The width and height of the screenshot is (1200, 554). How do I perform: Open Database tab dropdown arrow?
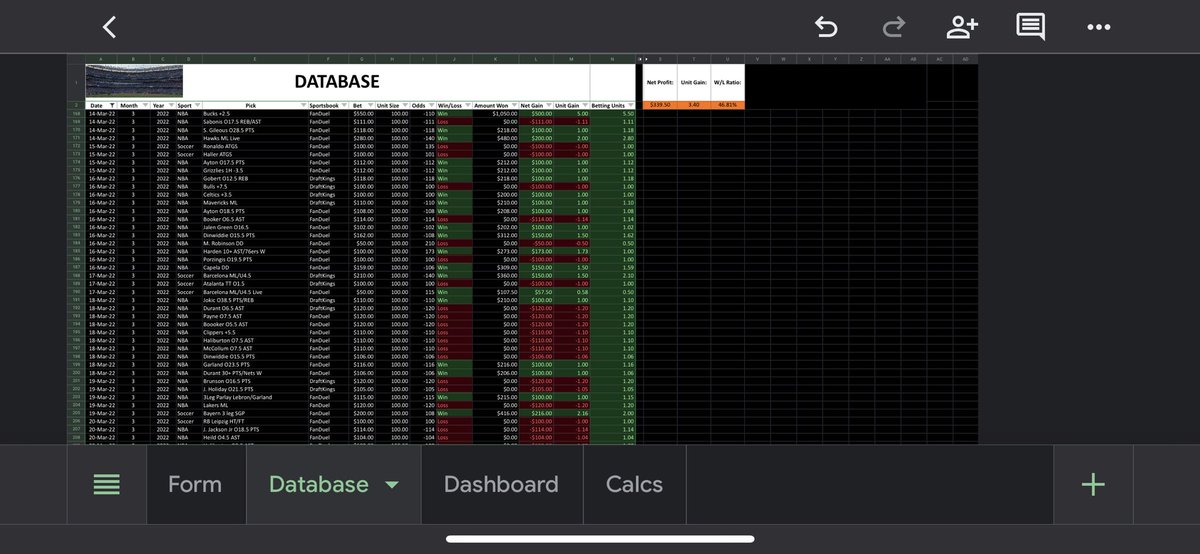(x=392, y=486)
